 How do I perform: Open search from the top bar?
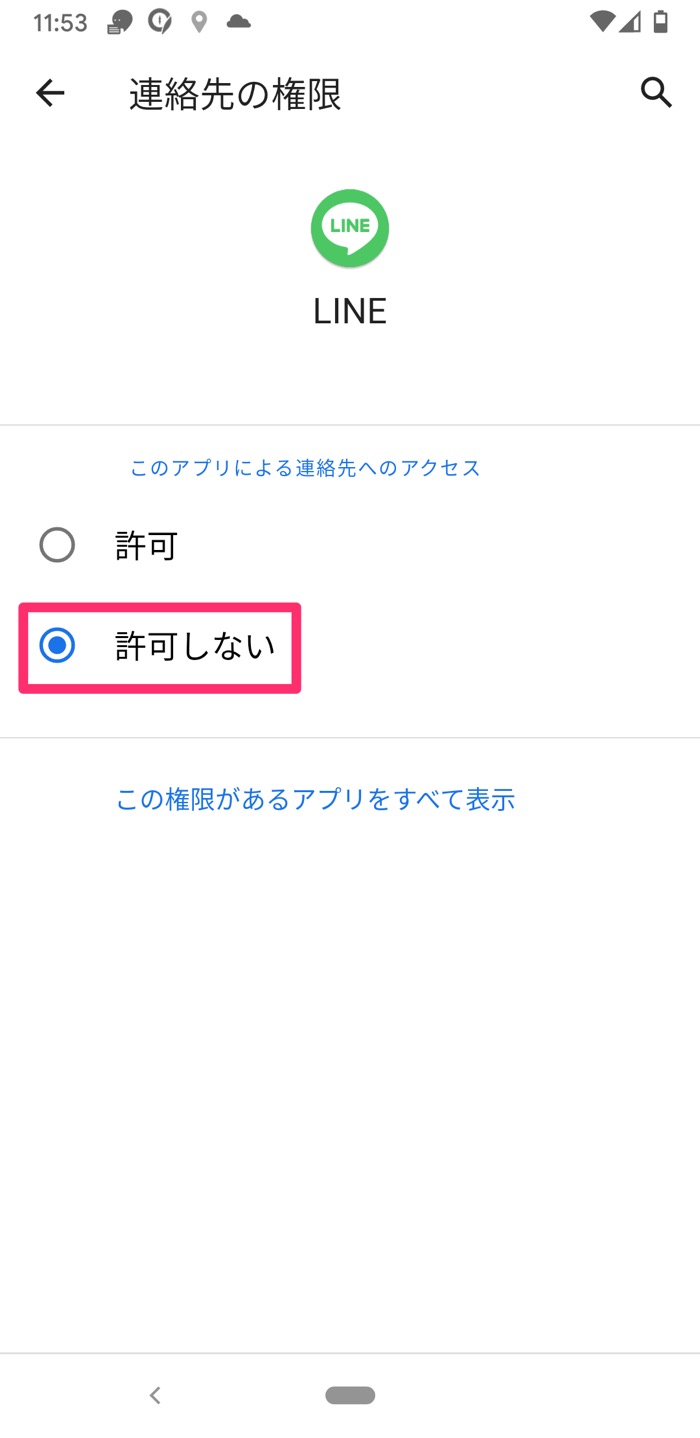click(x=657, y=93)
